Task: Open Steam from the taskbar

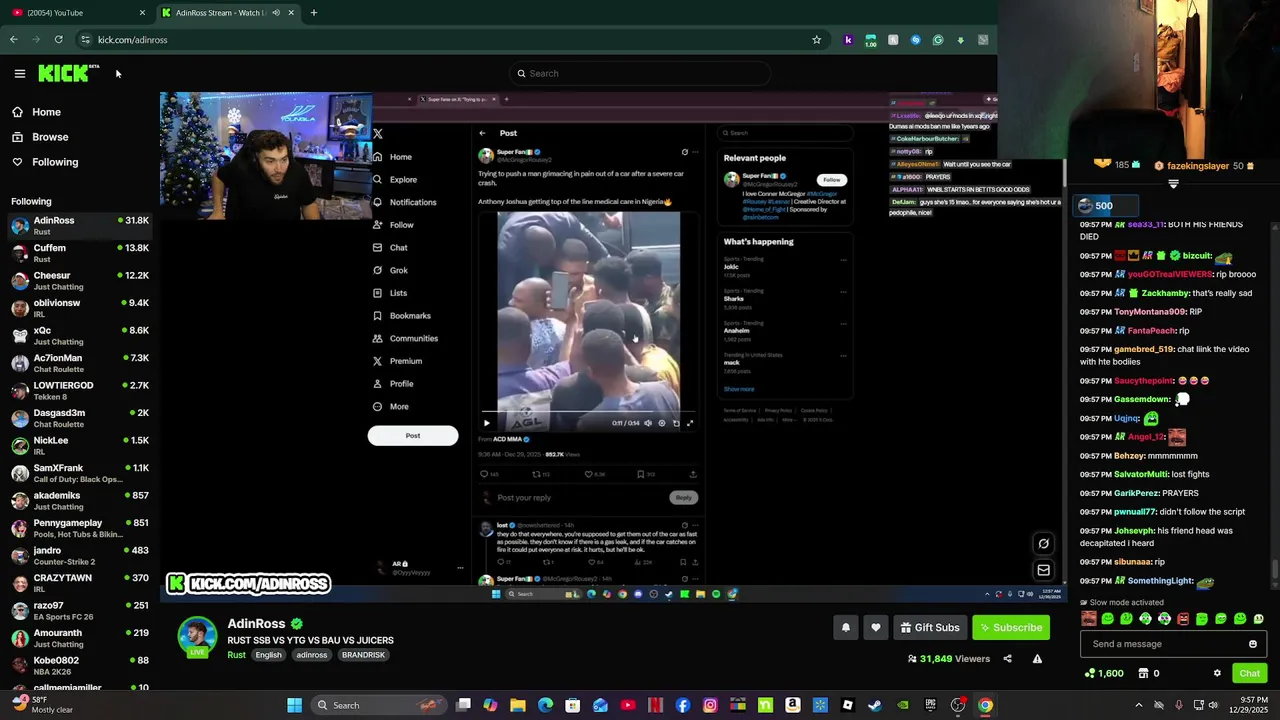Action: (x=875, y=705)
